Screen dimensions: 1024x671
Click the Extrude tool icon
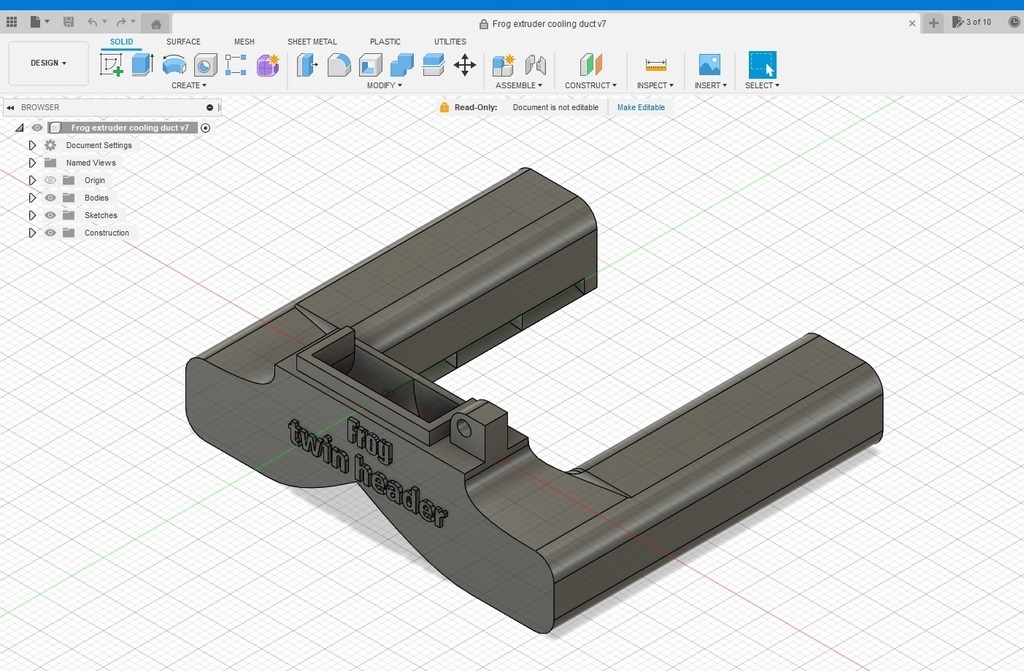point(143,65)
